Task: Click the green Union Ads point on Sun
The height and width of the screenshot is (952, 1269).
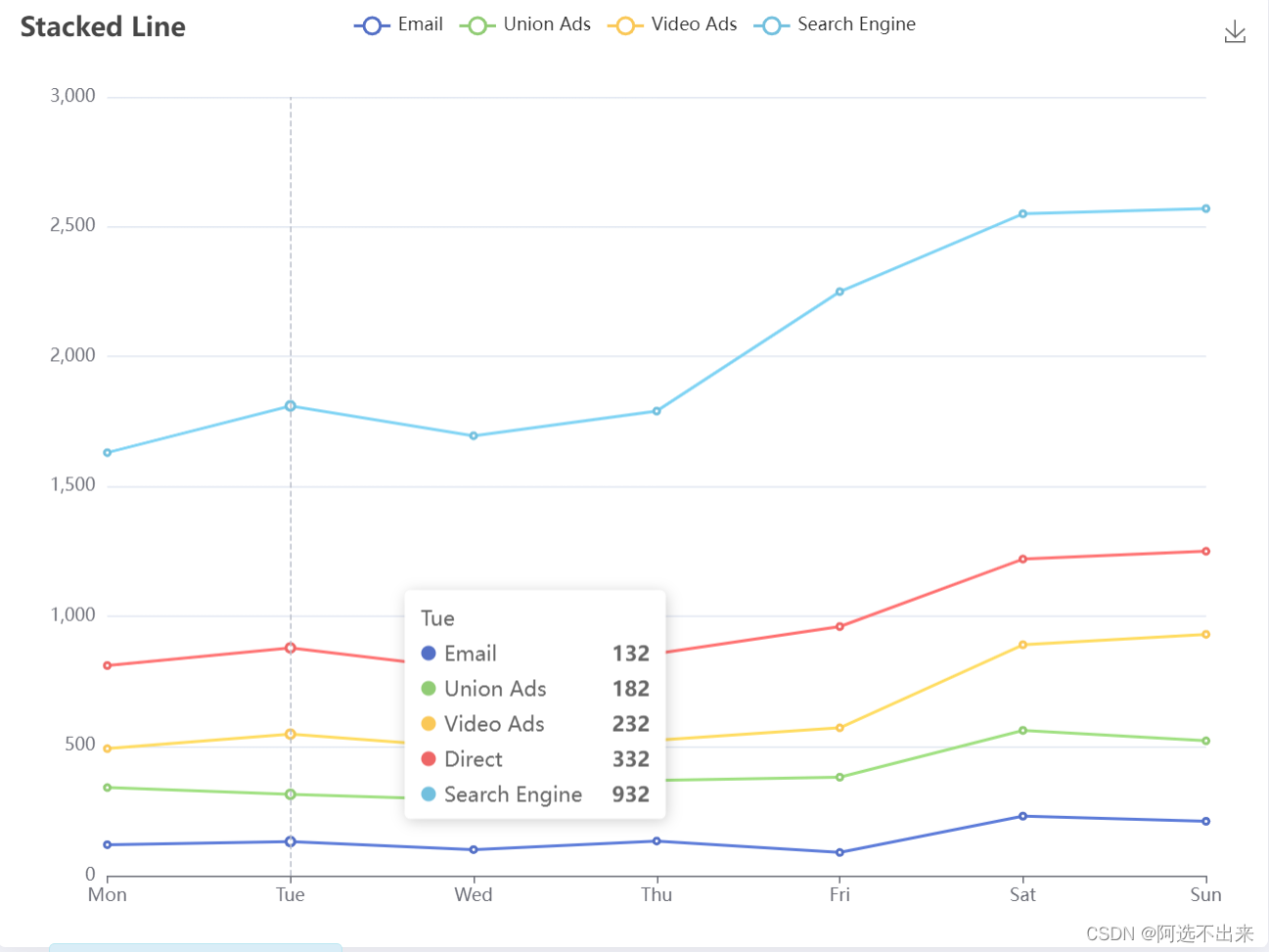Action: tap(1205, 741)
